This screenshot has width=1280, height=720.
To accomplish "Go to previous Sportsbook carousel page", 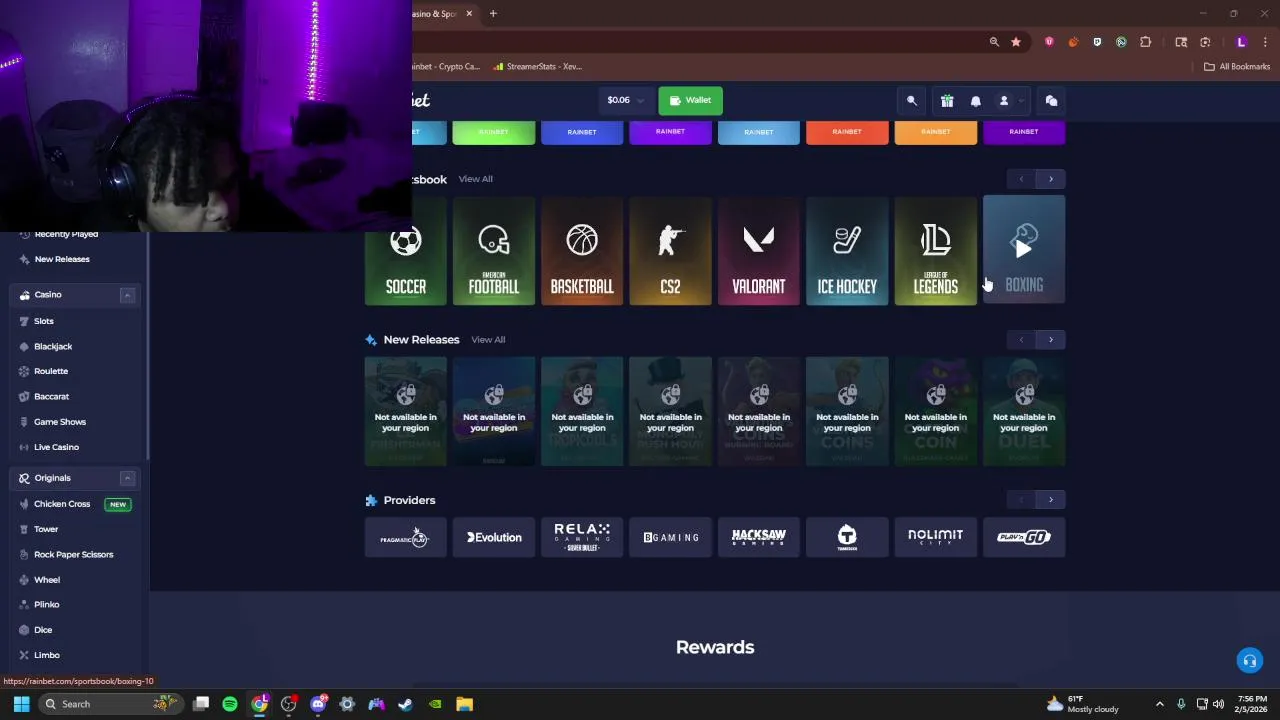I will [x=1021, y=179].
